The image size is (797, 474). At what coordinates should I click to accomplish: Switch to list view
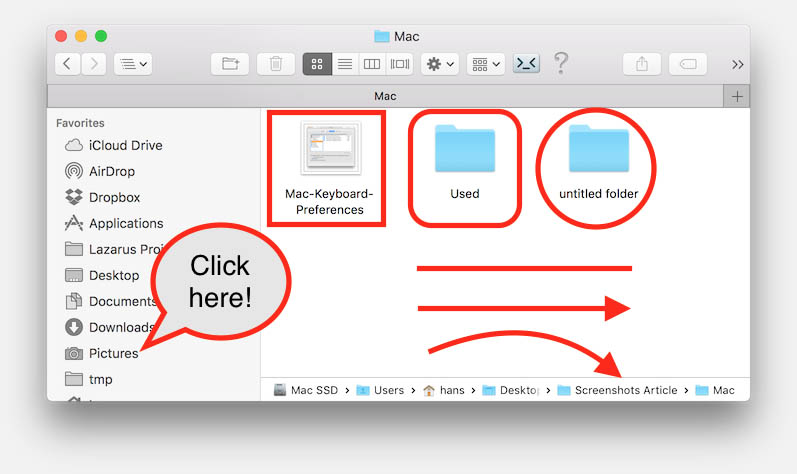point(345,64)
